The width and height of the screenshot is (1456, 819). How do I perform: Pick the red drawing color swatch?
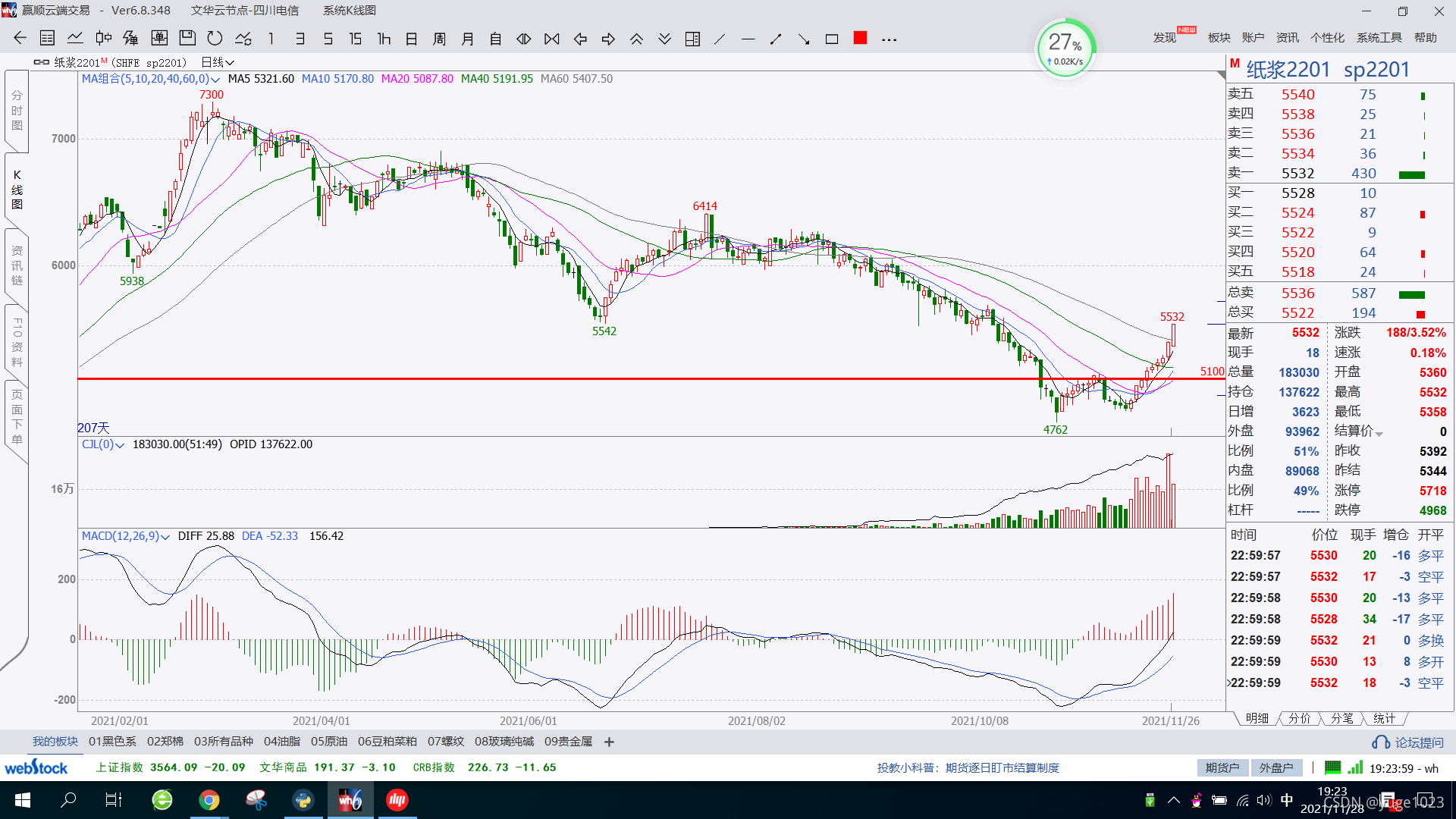pyautogui.click(x=860, y=38)
